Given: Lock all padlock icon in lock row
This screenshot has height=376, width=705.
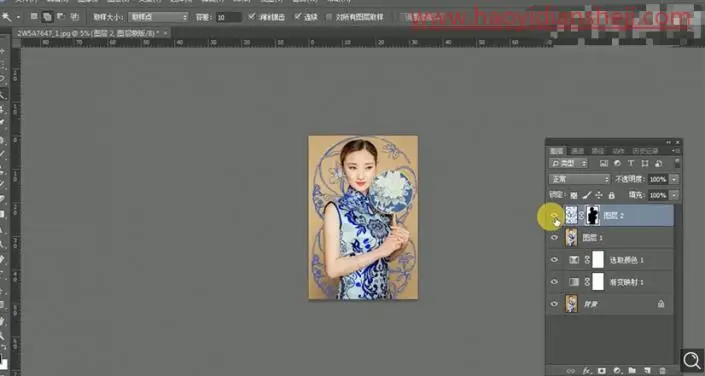Looking at the screenshot, I should coord(611,195).
